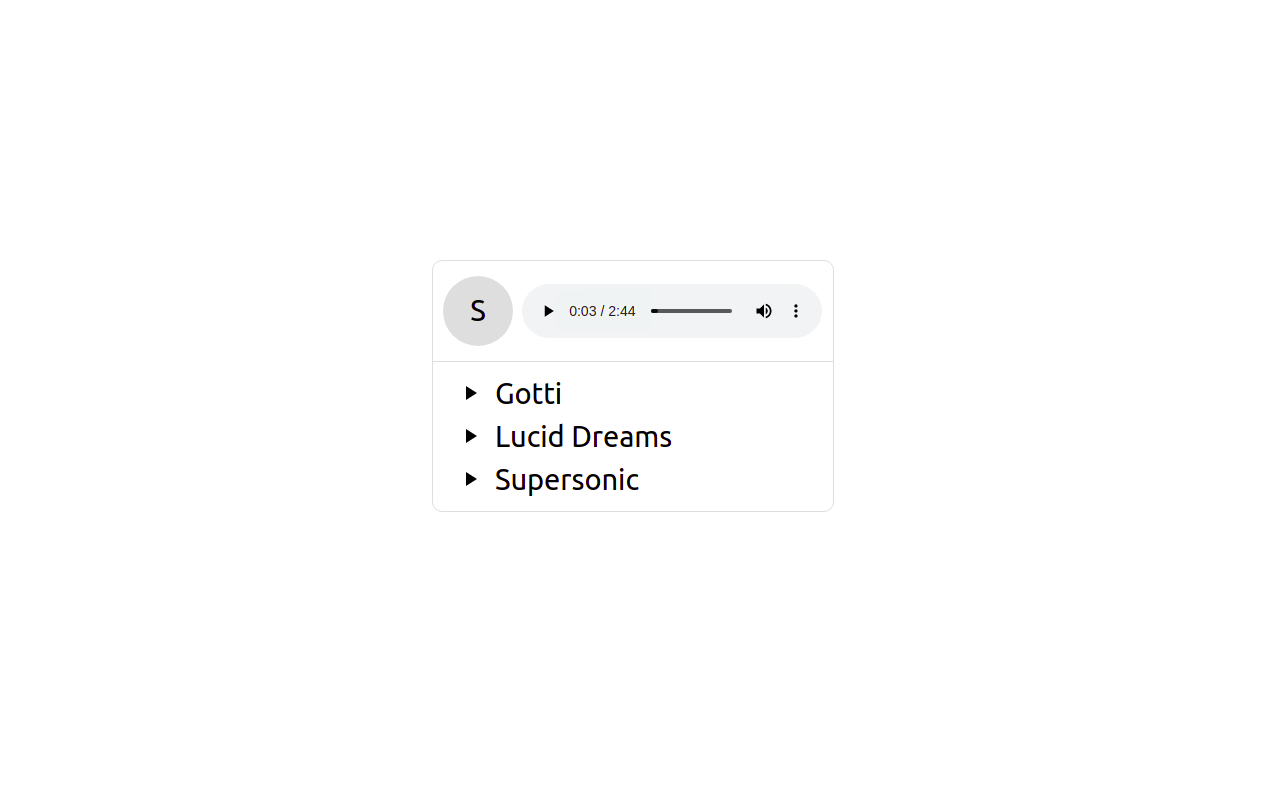Seek to the middle of the audio progress bar

click(691, 311)
